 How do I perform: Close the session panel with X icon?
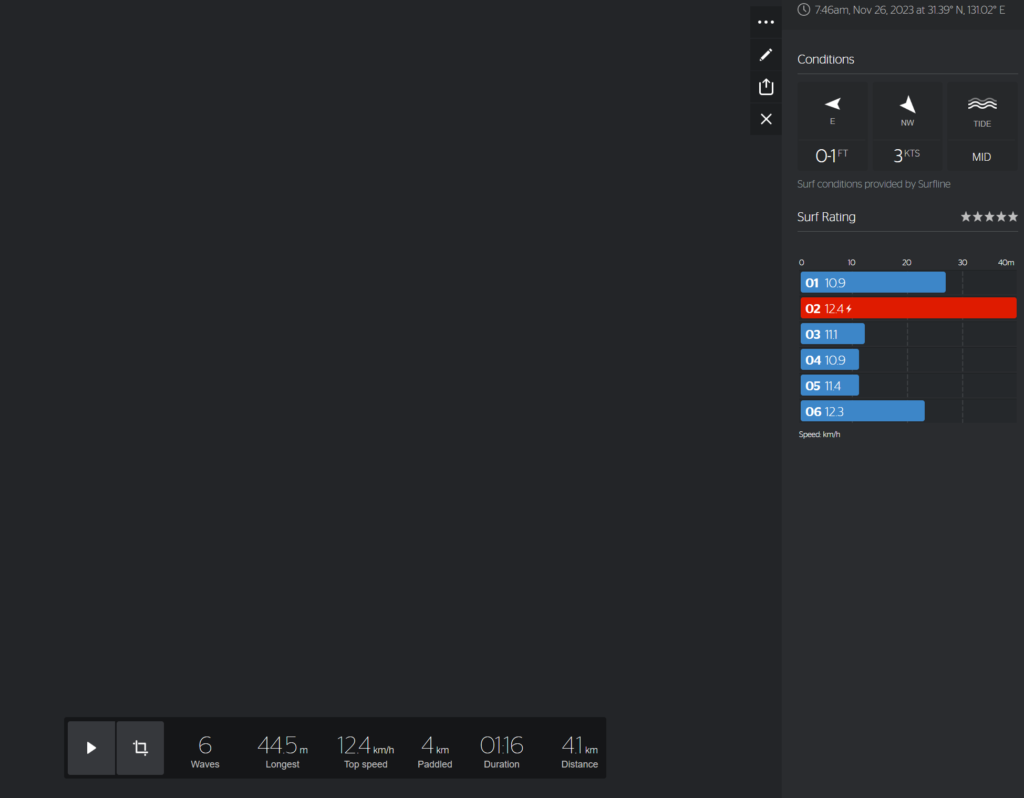(766, 119)
